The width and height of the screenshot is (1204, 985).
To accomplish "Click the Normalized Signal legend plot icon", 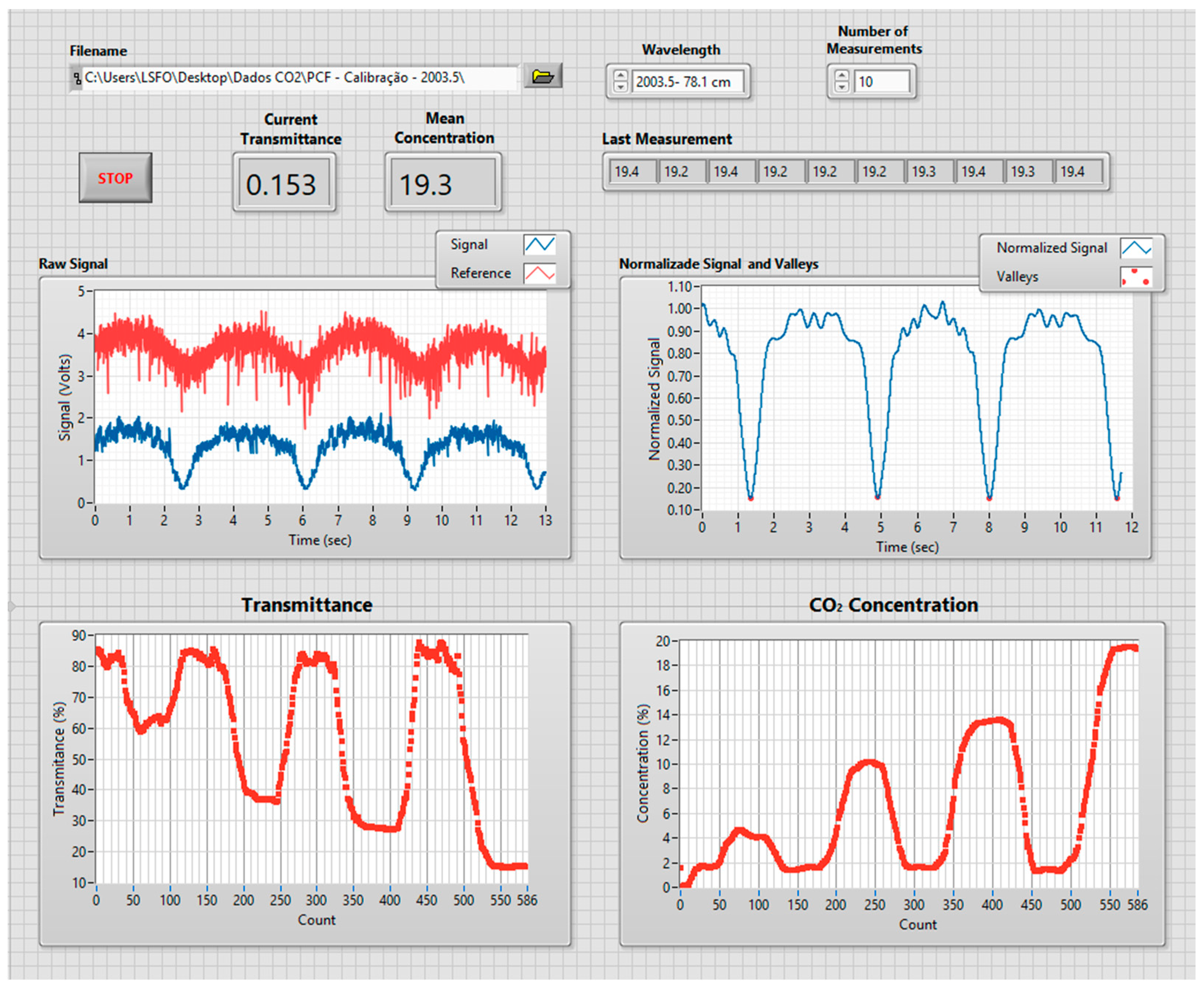I will [x=1135, y=249].
